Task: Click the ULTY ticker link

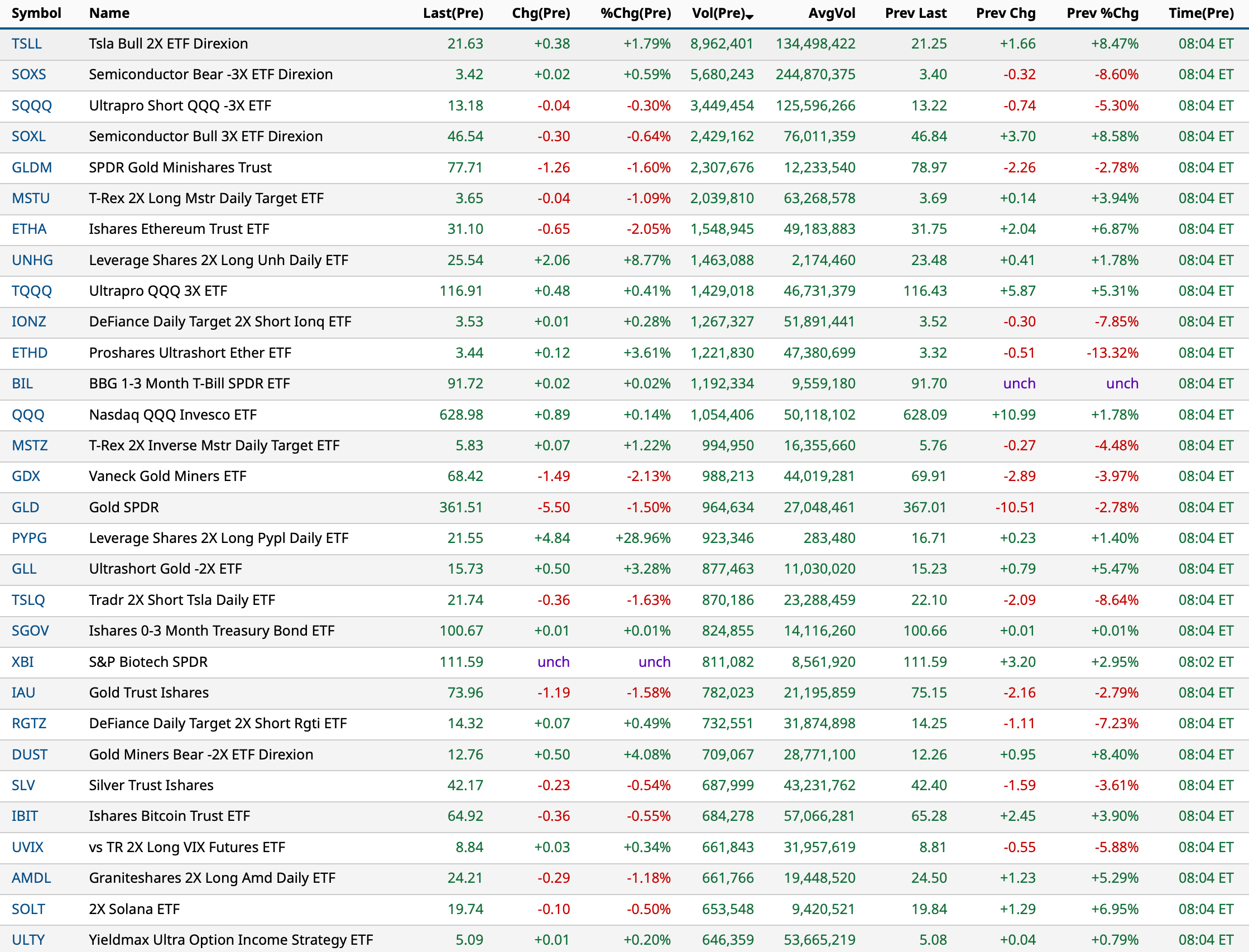Action: (28, 940)
